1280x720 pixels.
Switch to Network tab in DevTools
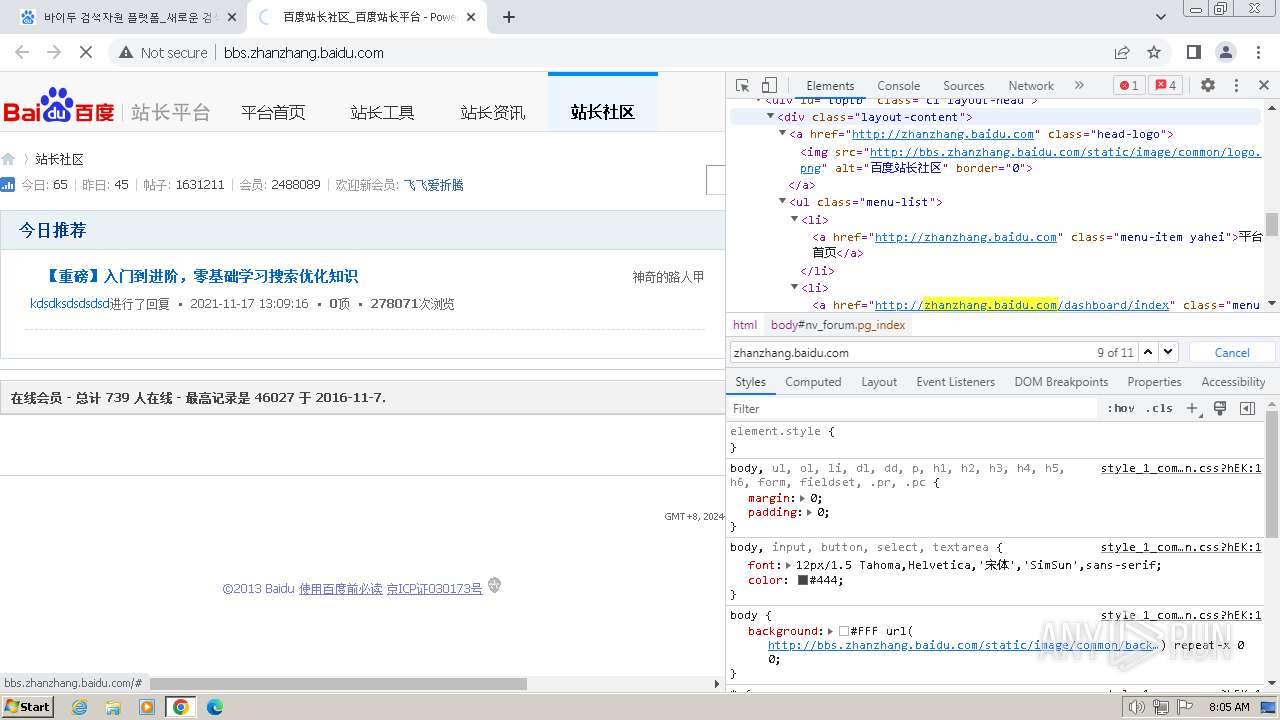[1030, 86]
